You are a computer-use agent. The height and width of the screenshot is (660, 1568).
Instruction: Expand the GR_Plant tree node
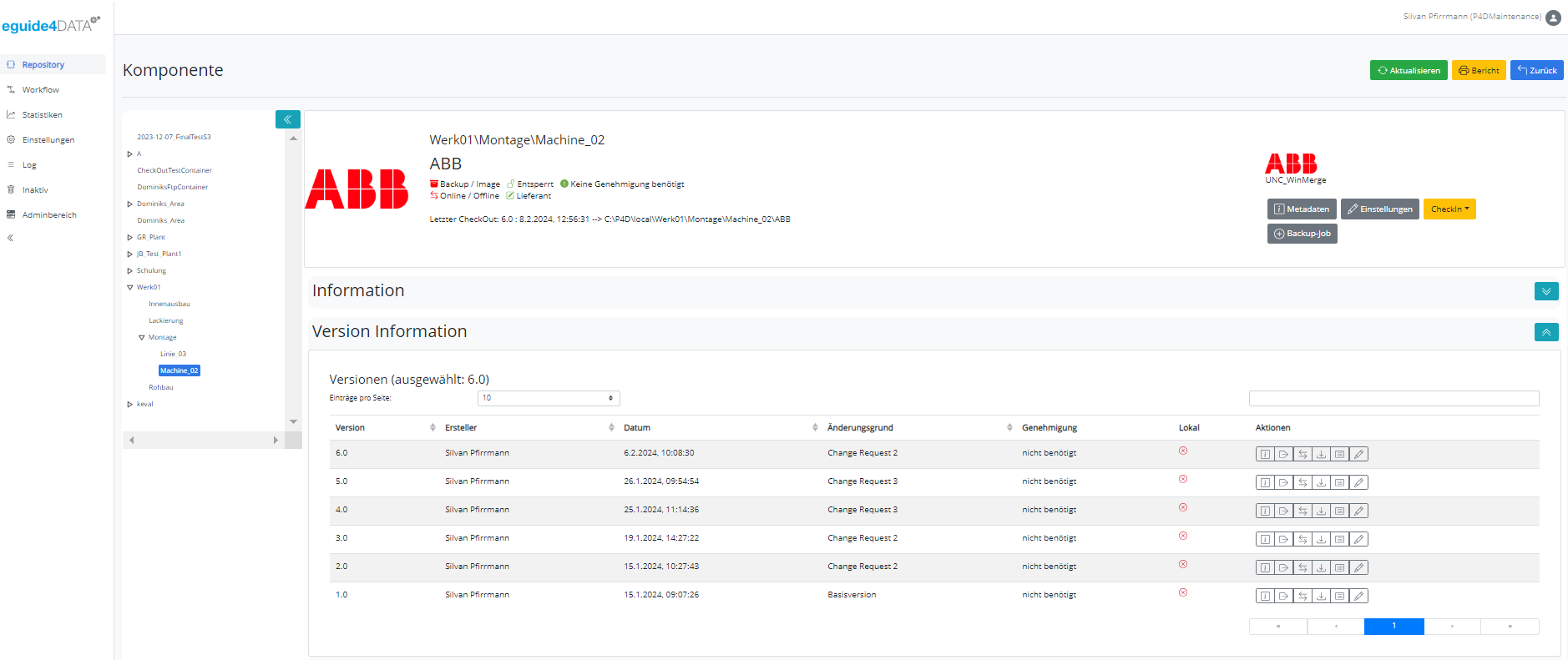coord(129,237)
